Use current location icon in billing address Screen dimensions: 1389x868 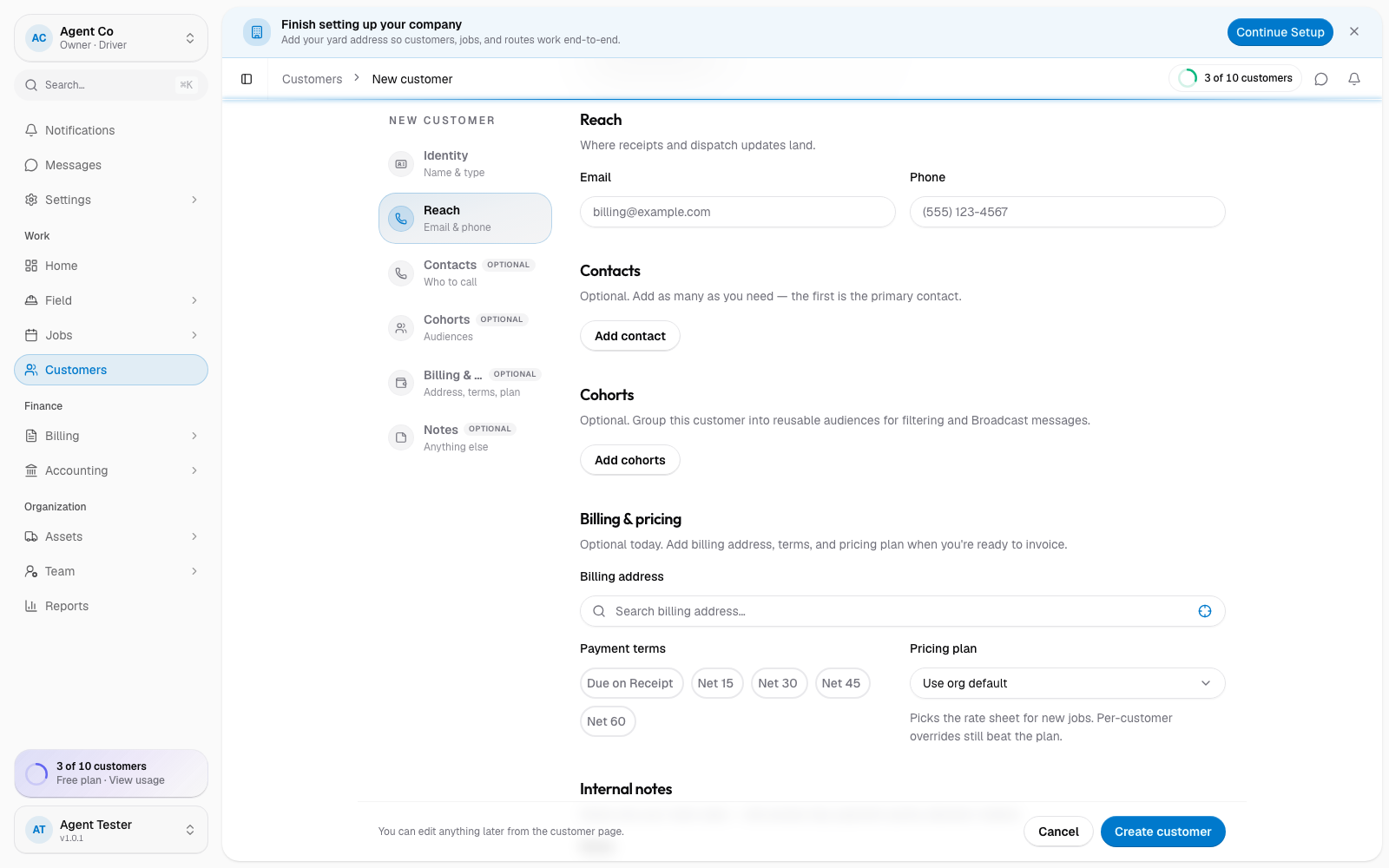[x=1205, y=611]
